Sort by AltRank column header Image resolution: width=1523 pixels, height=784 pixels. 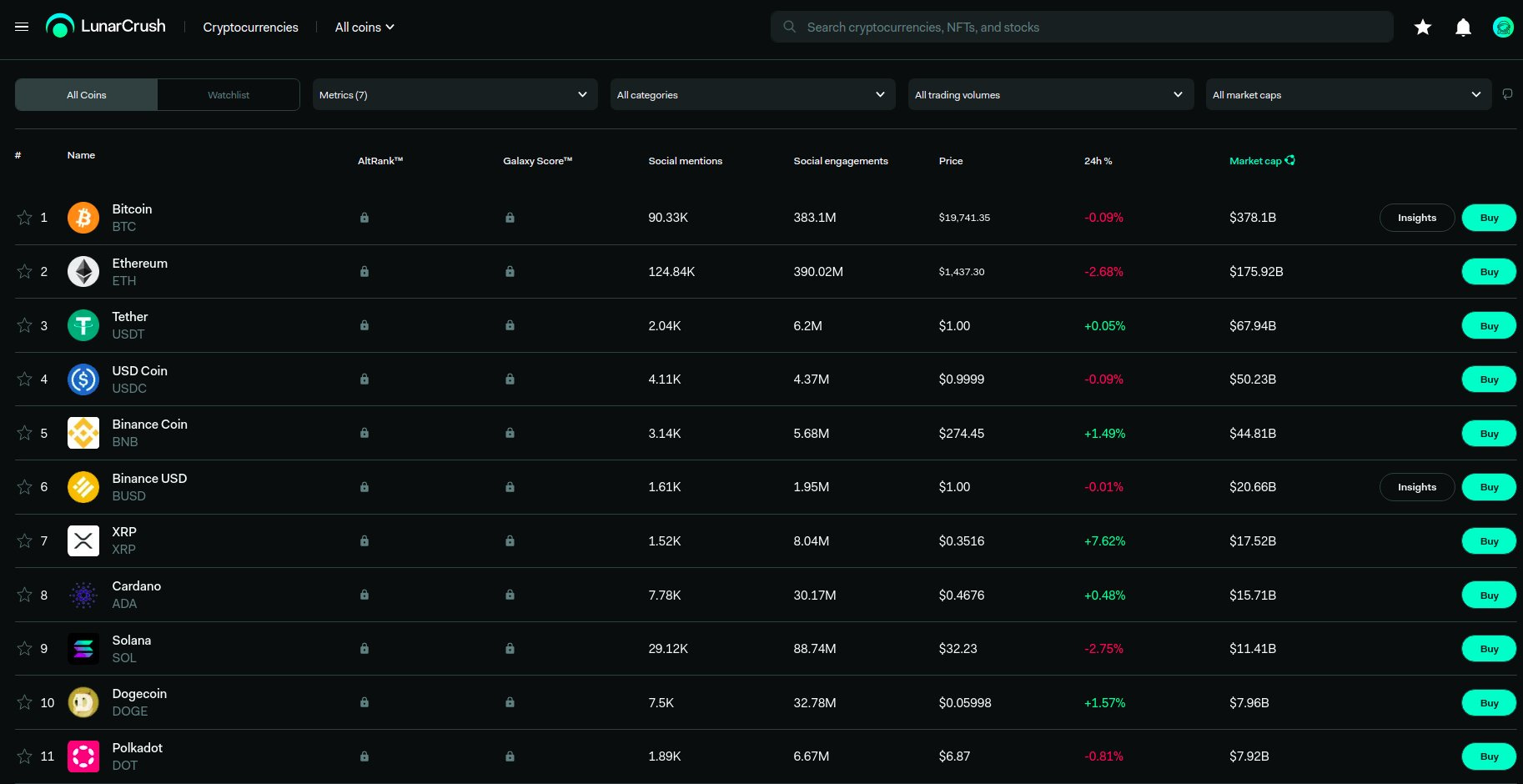click(x=380, y=161)
